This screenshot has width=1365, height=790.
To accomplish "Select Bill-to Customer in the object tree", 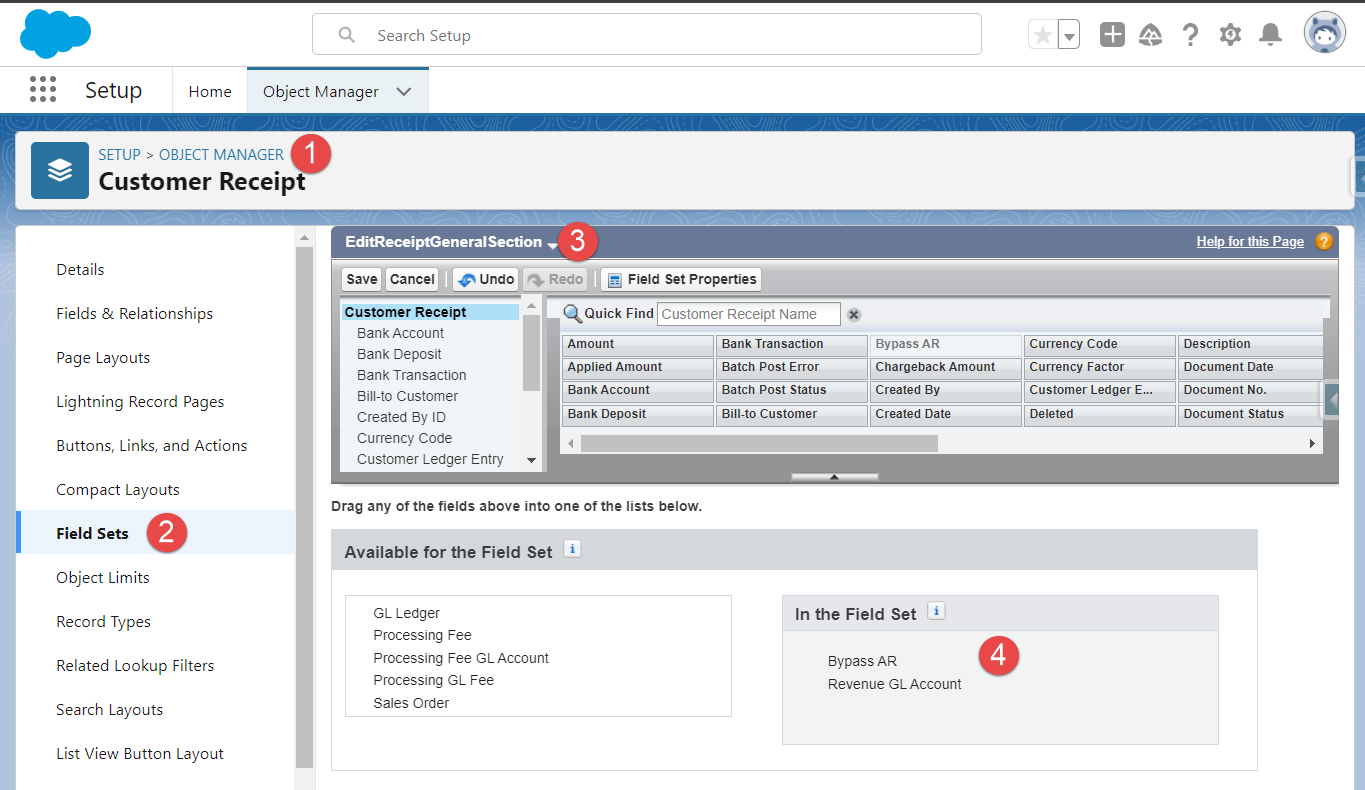I will (407, 396).
